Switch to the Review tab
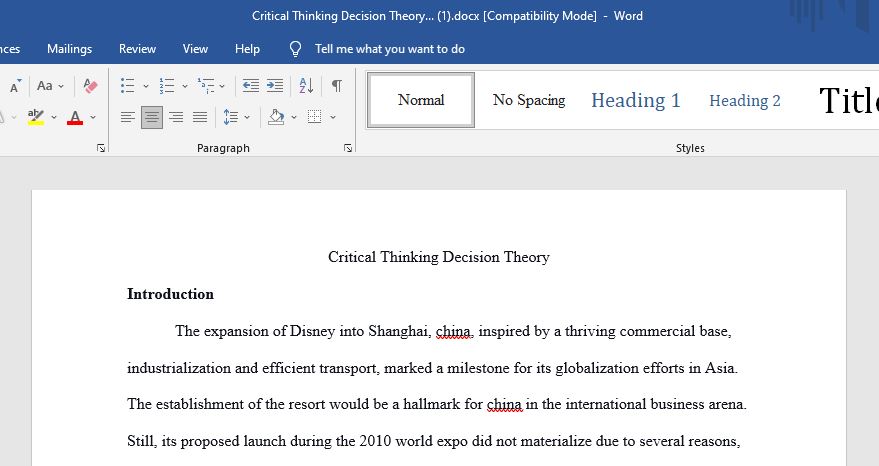The image size is (879, 466). point(137,49)
